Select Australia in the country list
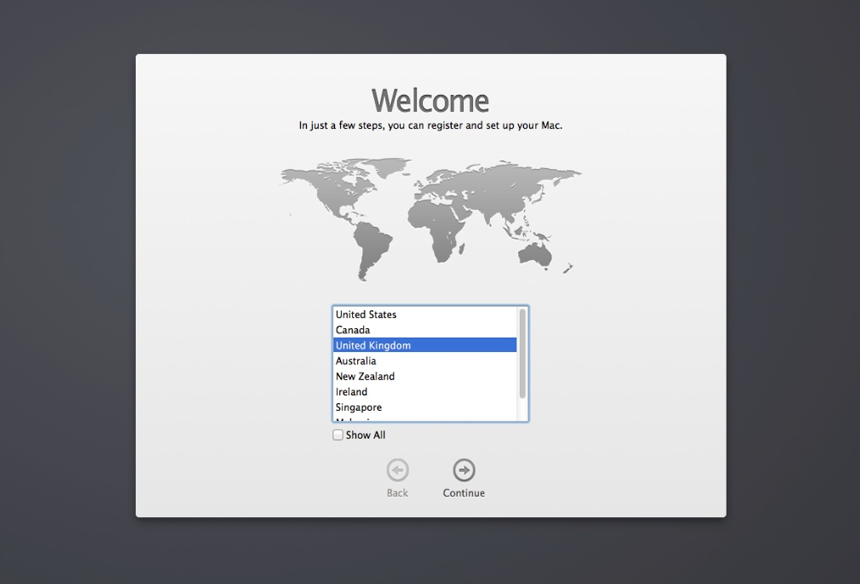The width and height of the screenshot is (860, 584). [425, 361]
